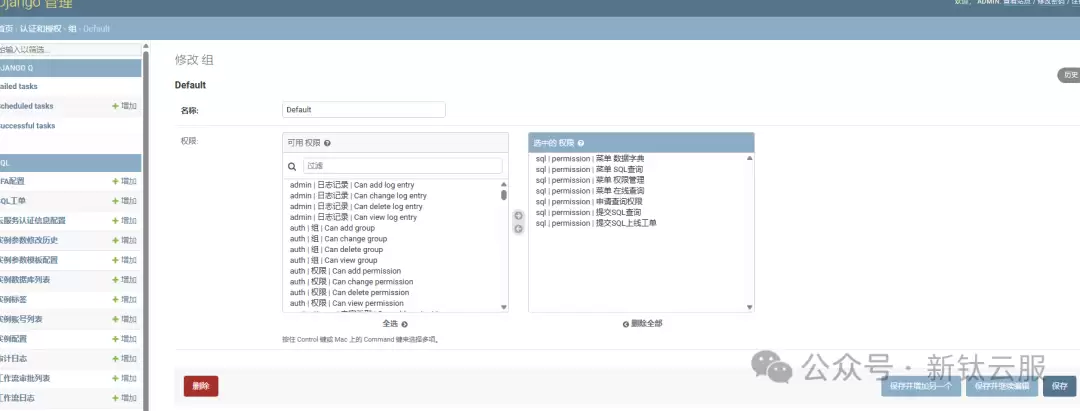The image size is (1080, 411).
Task: Click 增加 beside 实例账号列表
Action: (x=125, y=319)
